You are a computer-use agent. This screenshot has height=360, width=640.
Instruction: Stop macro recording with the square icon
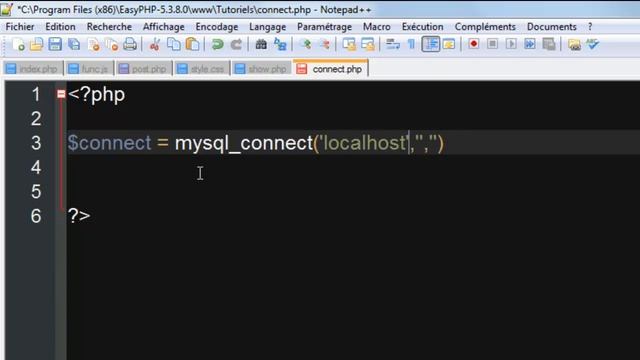point(492,44)
